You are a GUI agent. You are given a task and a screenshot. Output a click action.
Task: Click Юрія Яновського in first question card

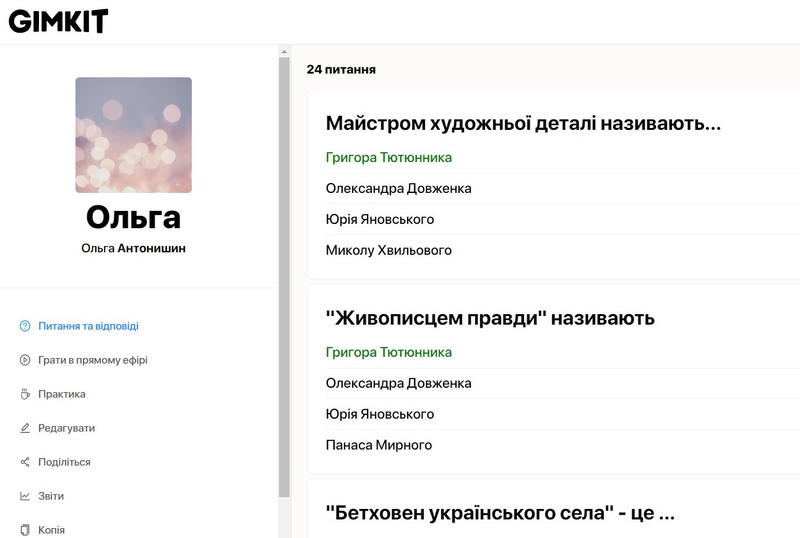point(380,219)
